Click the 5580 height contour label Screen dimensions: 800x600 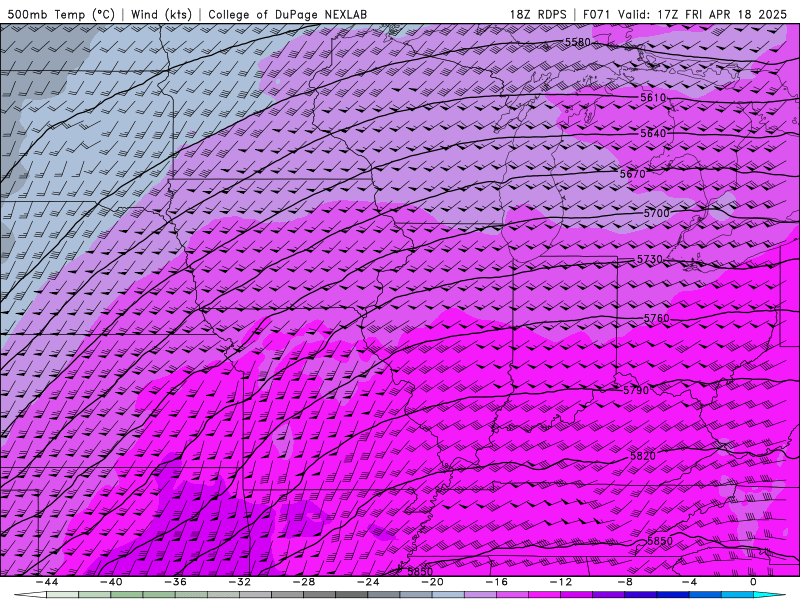(x=578, y=42)
